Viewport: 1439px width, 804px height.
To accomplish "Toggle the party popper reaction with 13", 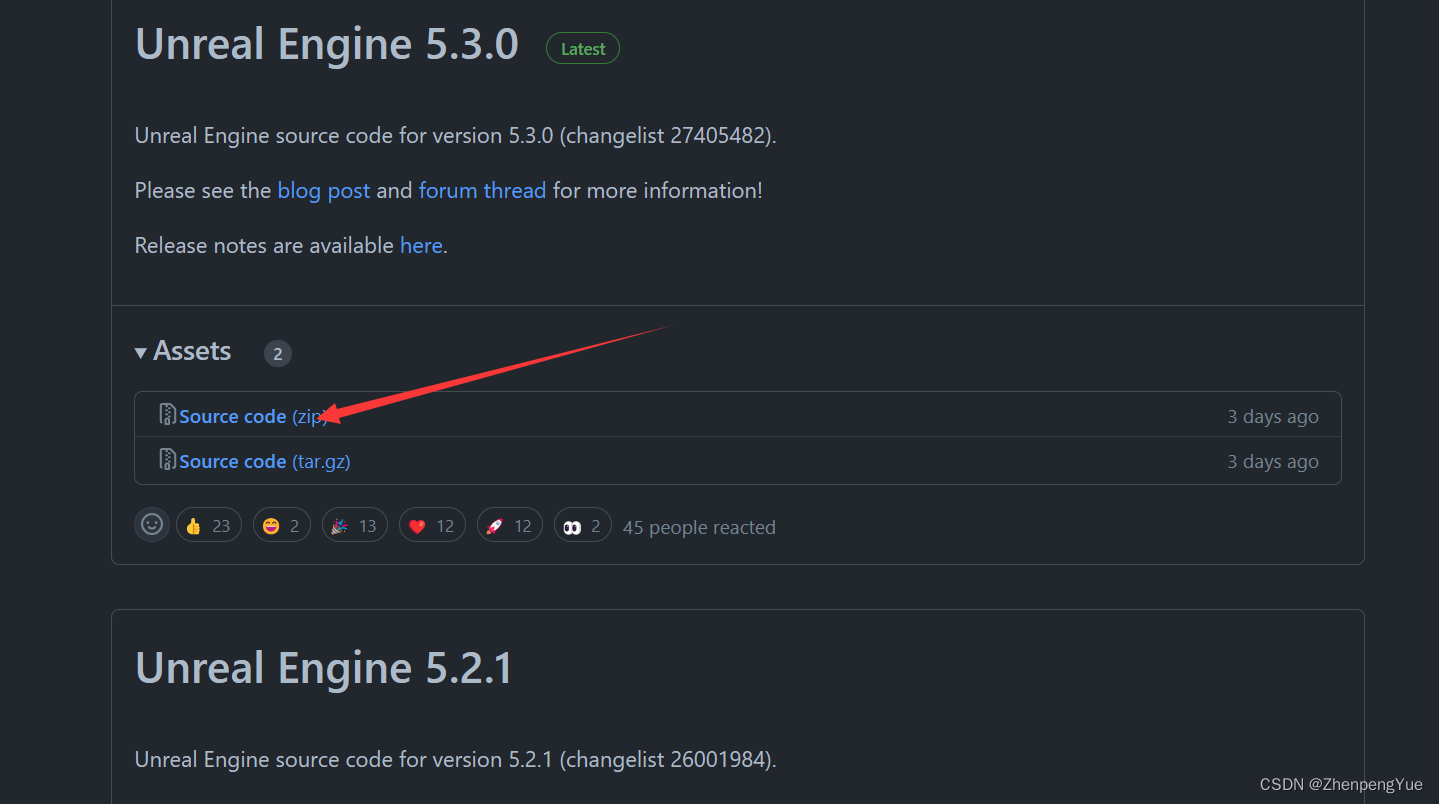I will (355, 525).
